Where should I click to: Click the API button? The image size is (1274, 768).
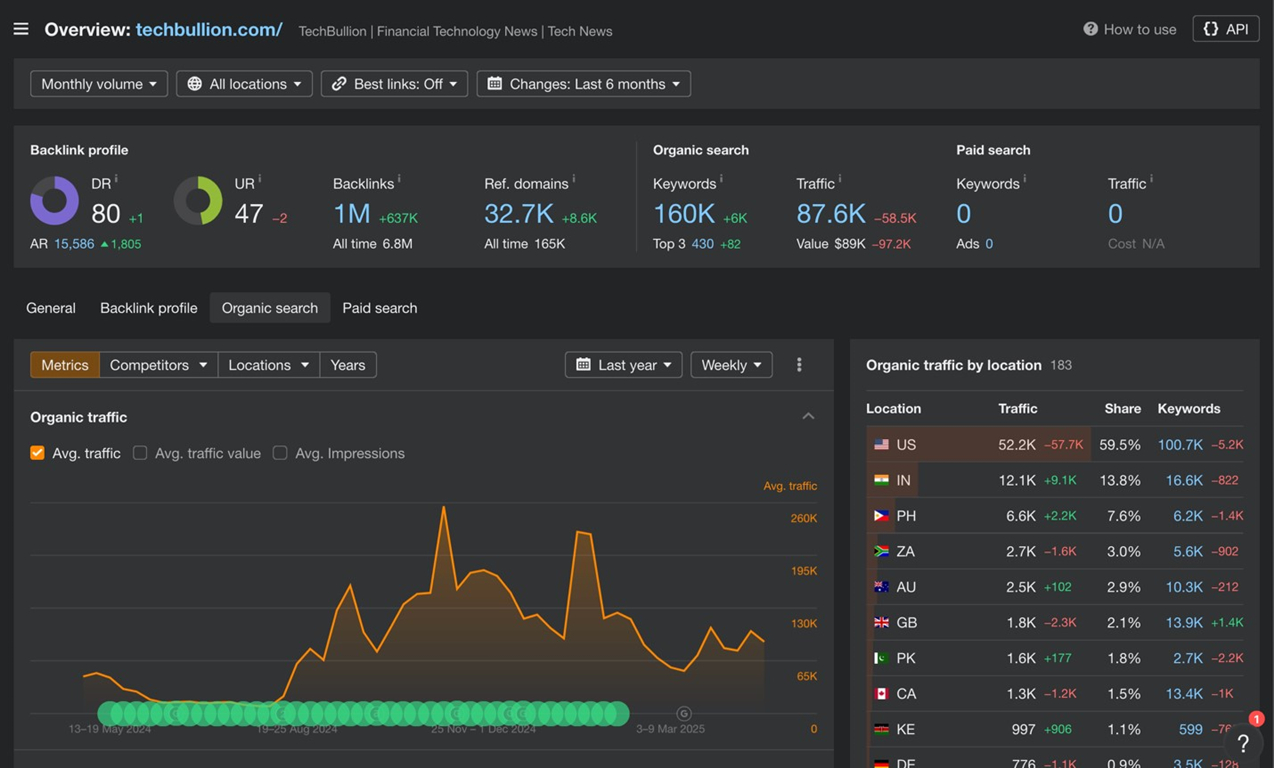point(1226,29)
